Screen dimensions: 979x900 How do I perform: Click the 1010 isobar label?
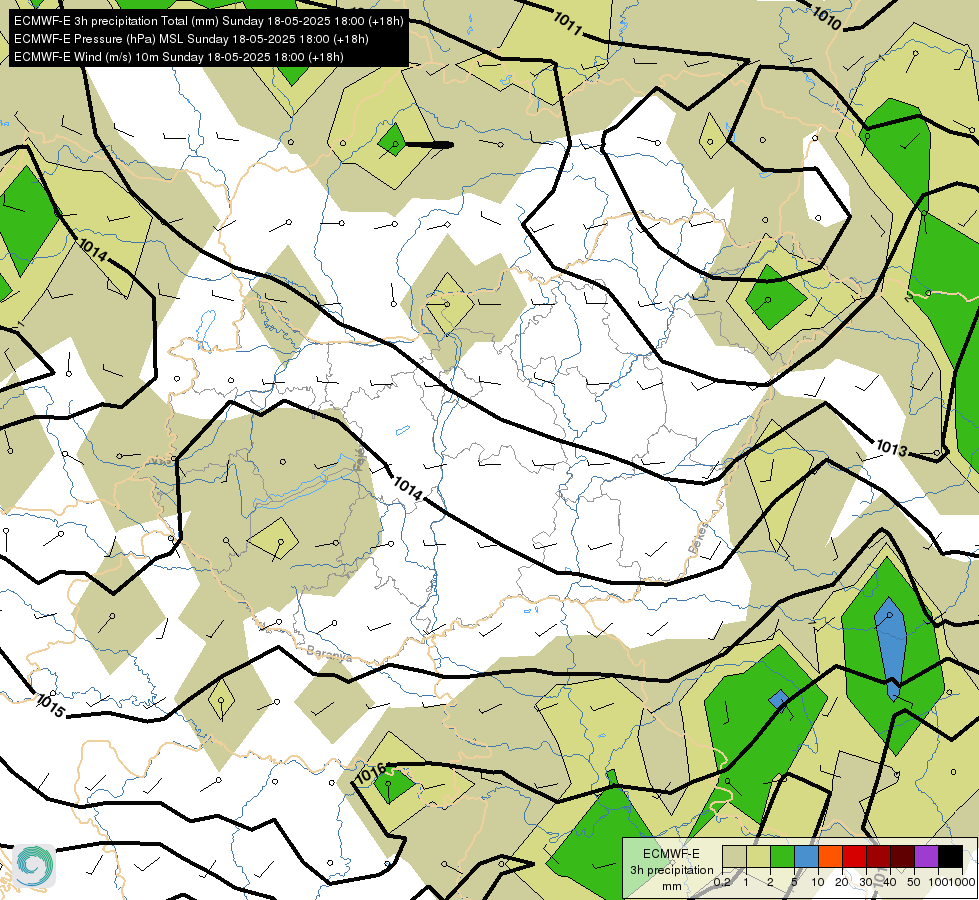827,18
